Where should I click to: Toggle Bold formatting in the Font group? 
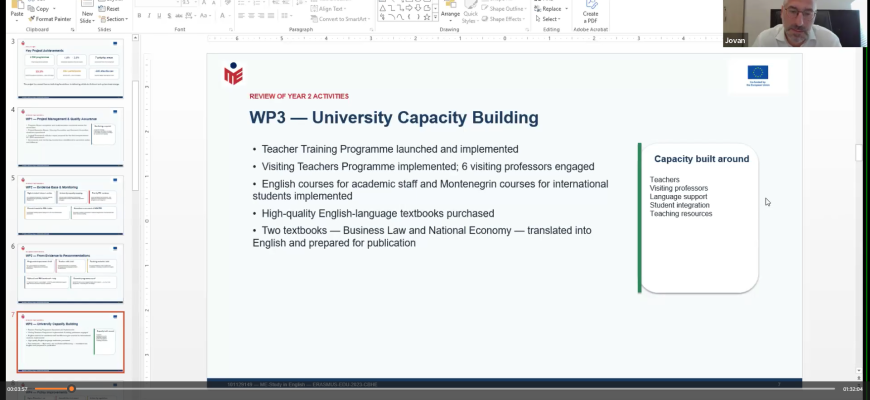[139, 16]
